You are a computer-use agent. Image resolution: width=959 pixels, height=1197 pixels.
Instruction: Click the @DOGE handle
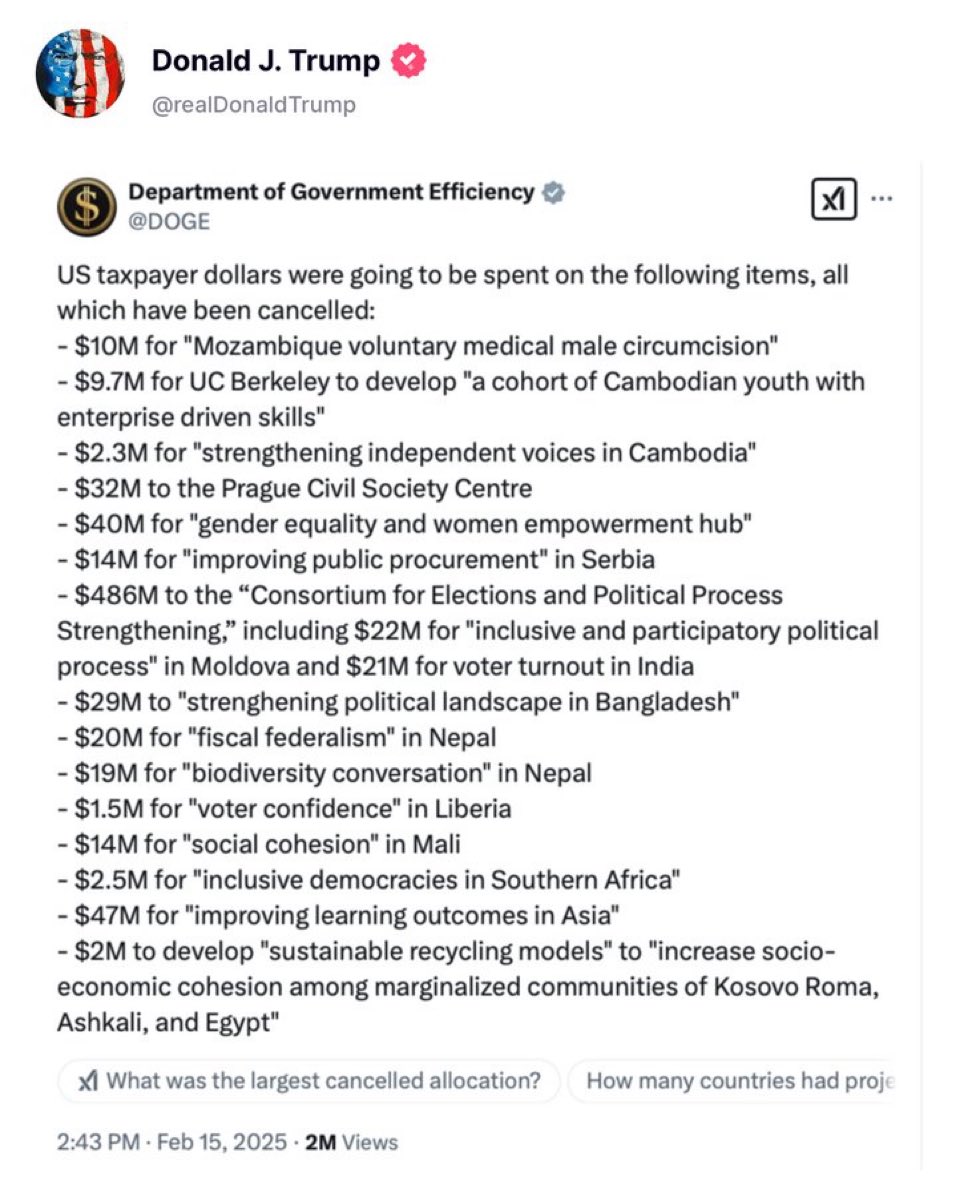pyautogui.click(x=169, y=222)
